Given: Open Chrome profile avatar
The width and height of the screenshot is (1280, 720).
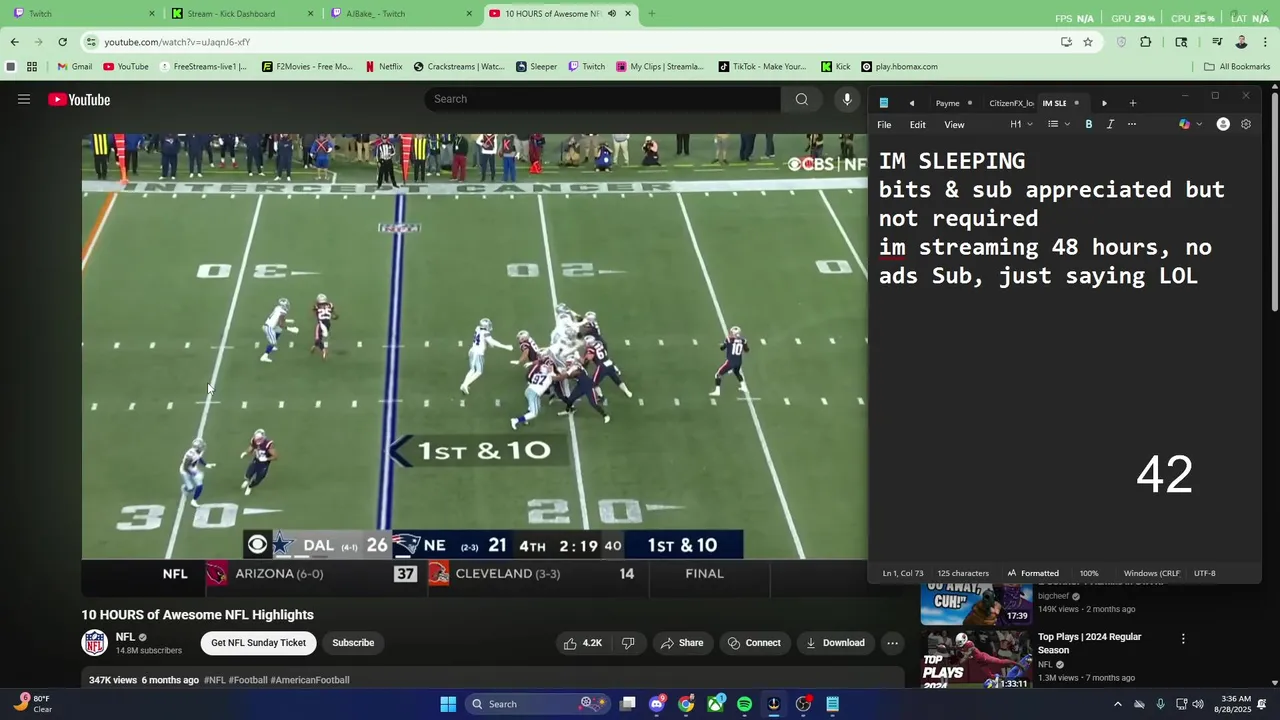Looking at the screenshot, I should tap(1241, 42).
